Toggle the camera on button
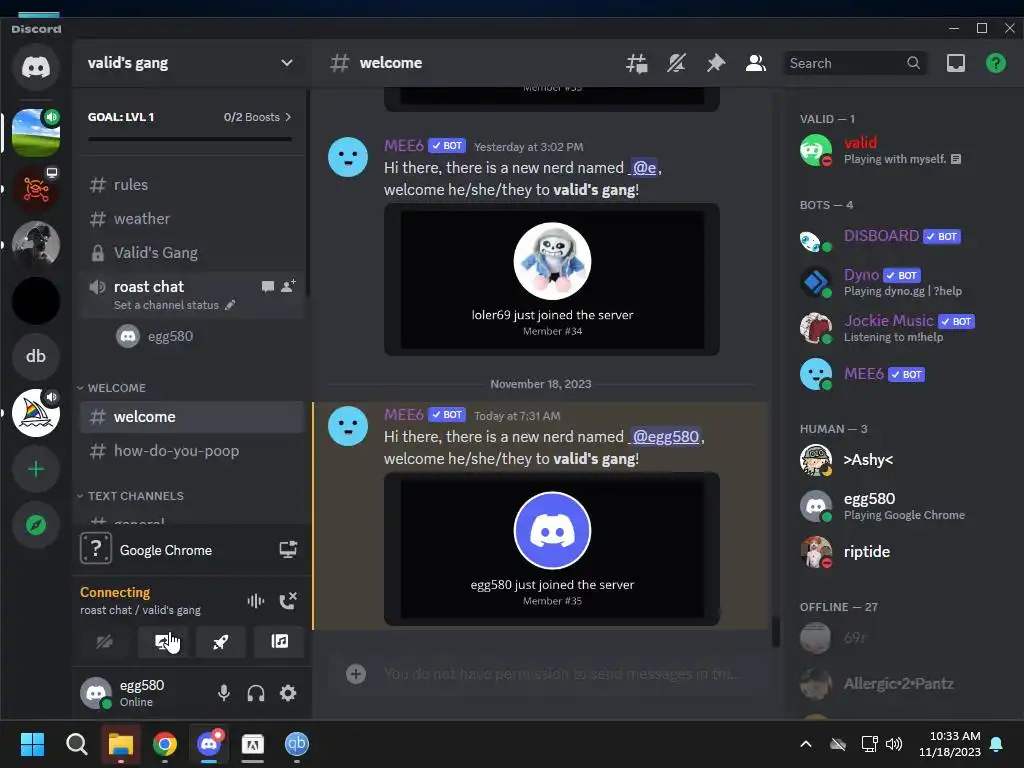Viewport: 1024px width, 768px height. click(104, 641)
